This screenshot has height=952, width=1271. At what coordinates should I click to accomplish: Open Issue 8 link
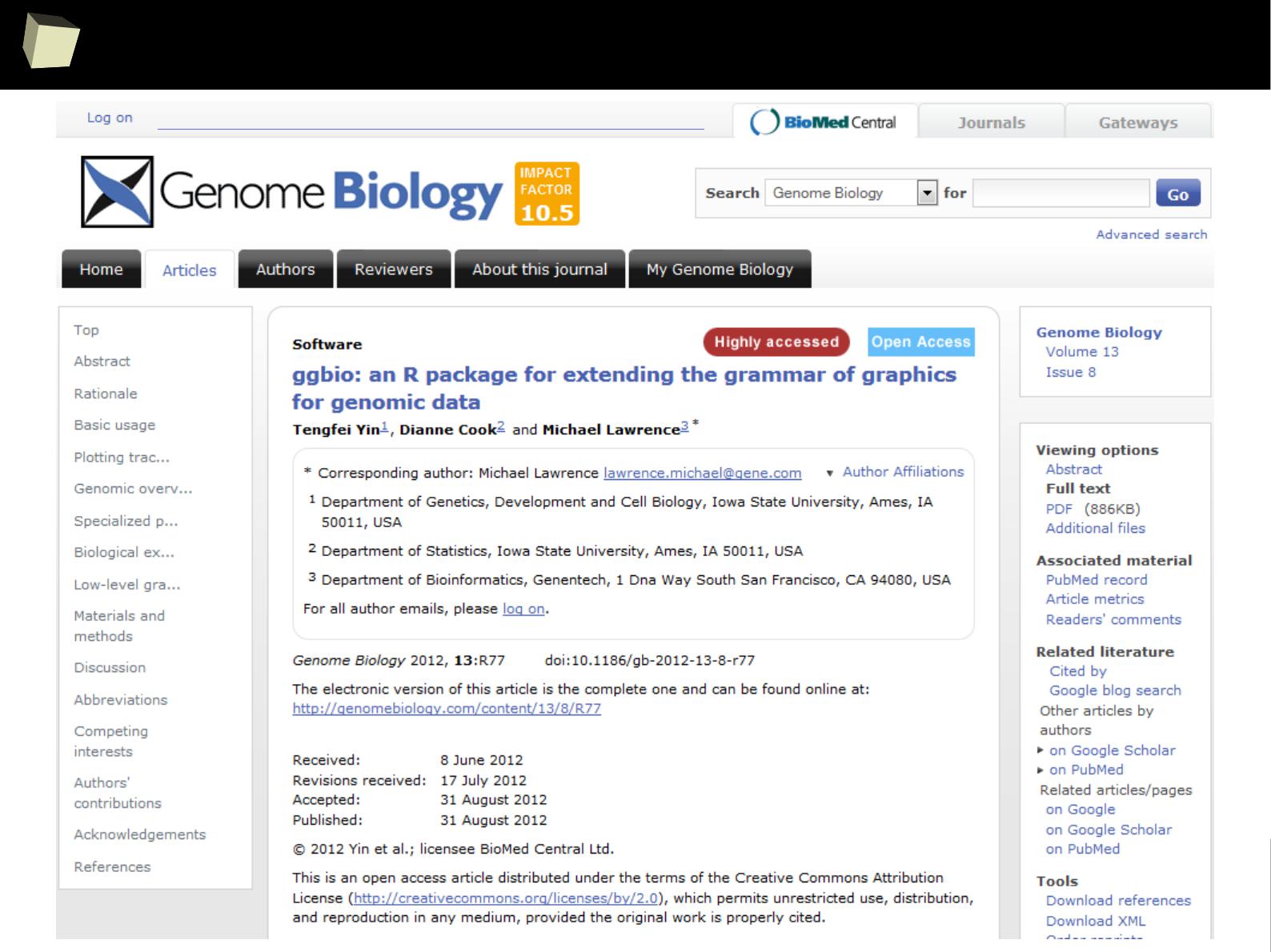pyautogui.click(x=1071, y=372)
